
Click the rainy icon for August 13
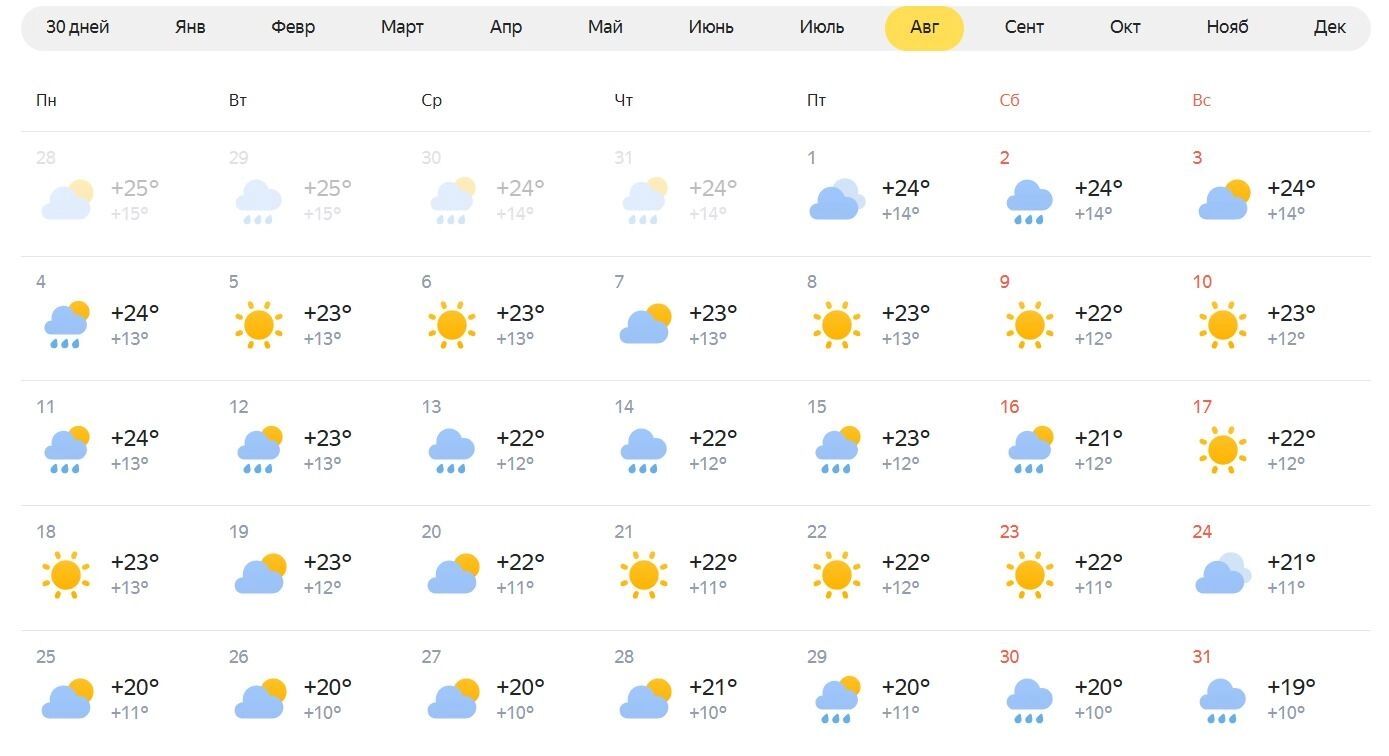coord(451,450)
